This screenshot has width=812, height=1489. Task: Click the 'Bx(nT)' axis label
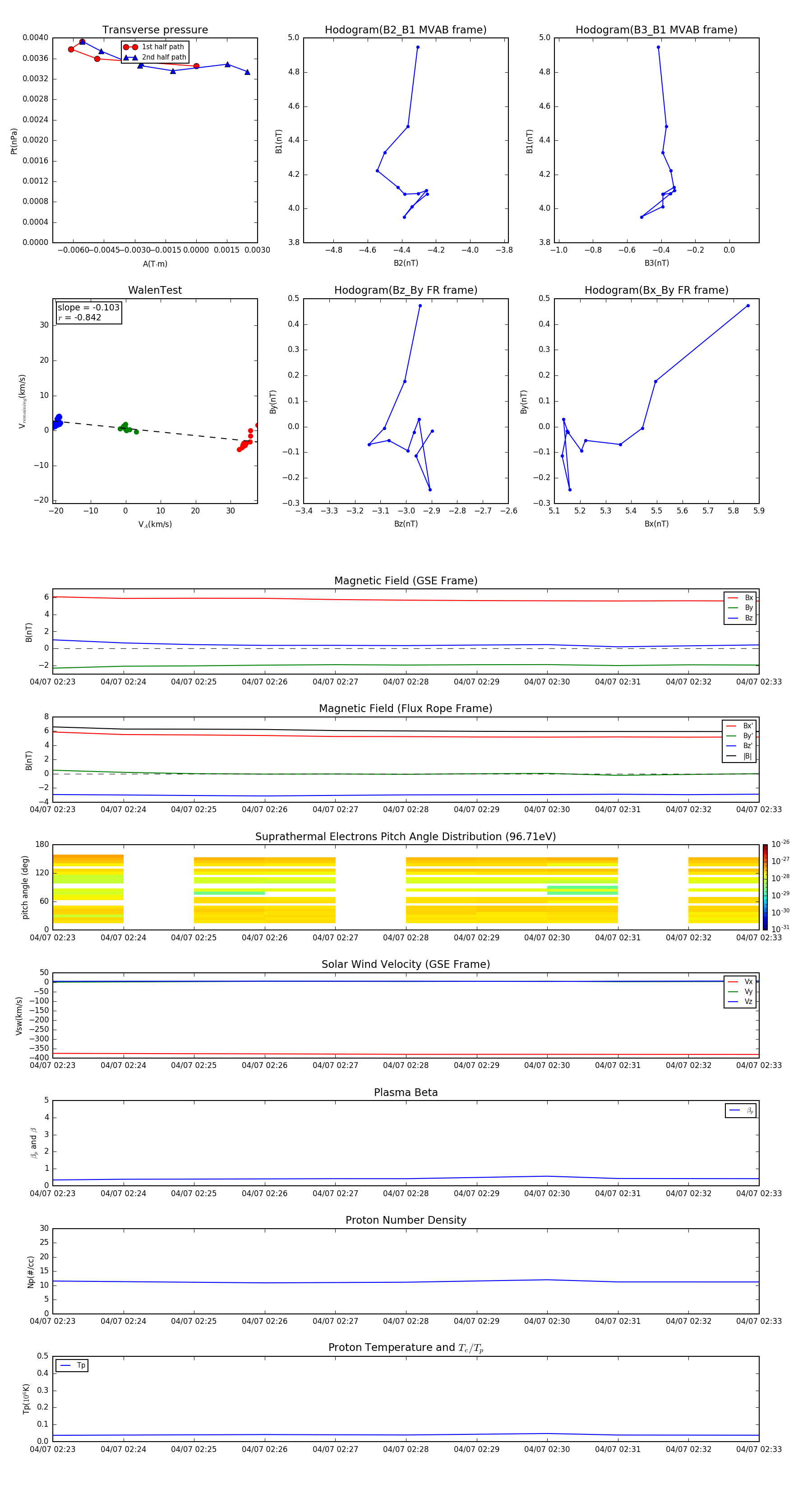tap(656, 524)
